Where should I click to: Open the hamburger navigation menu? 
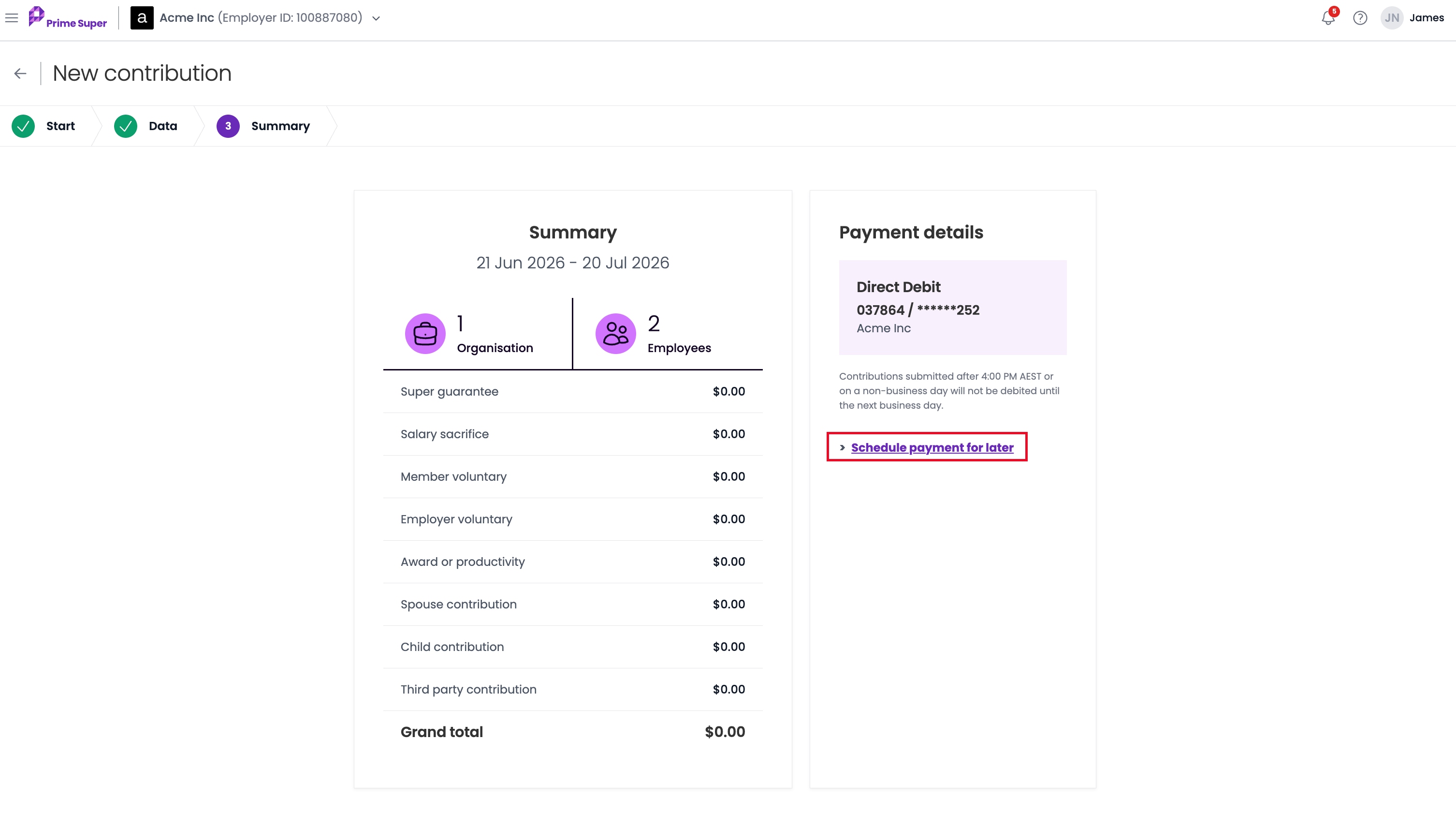pyautogui.click(x=12, y=17)
